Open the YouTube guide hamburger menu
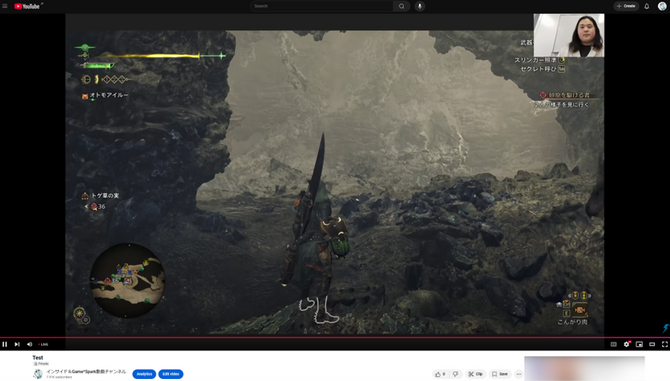Viewport: 670px width, 381px height. tap(5, 6)
